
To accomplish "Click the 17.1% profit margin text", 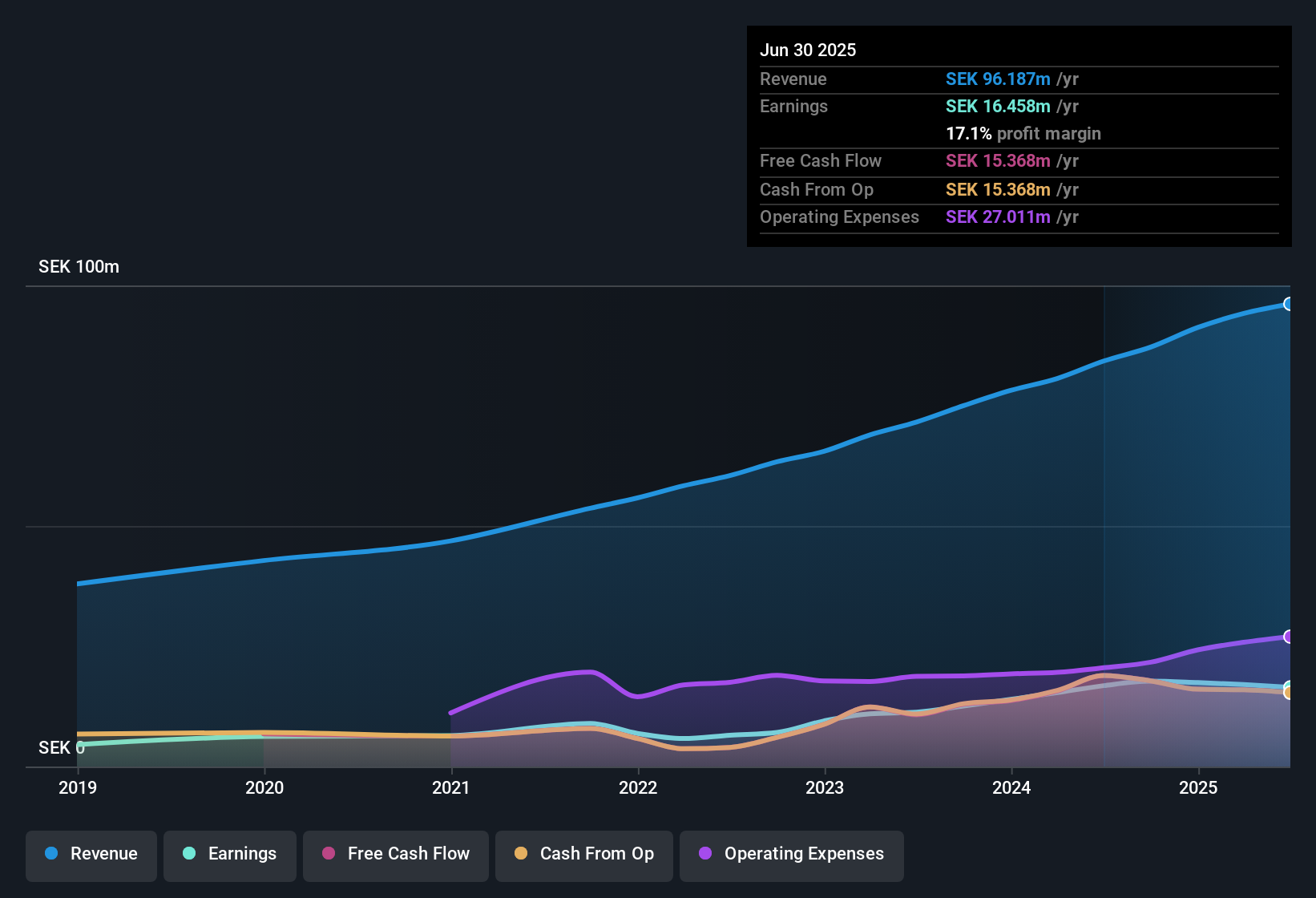I will (1023, 133).
